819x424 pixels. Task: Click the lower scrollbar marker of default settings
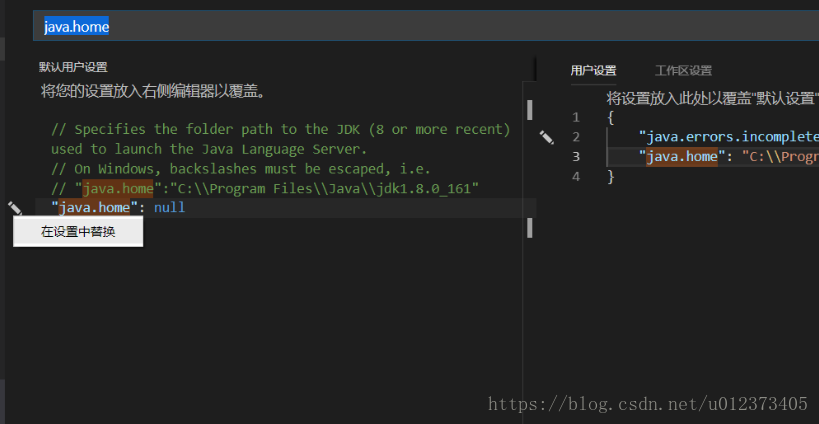point(530,228)
